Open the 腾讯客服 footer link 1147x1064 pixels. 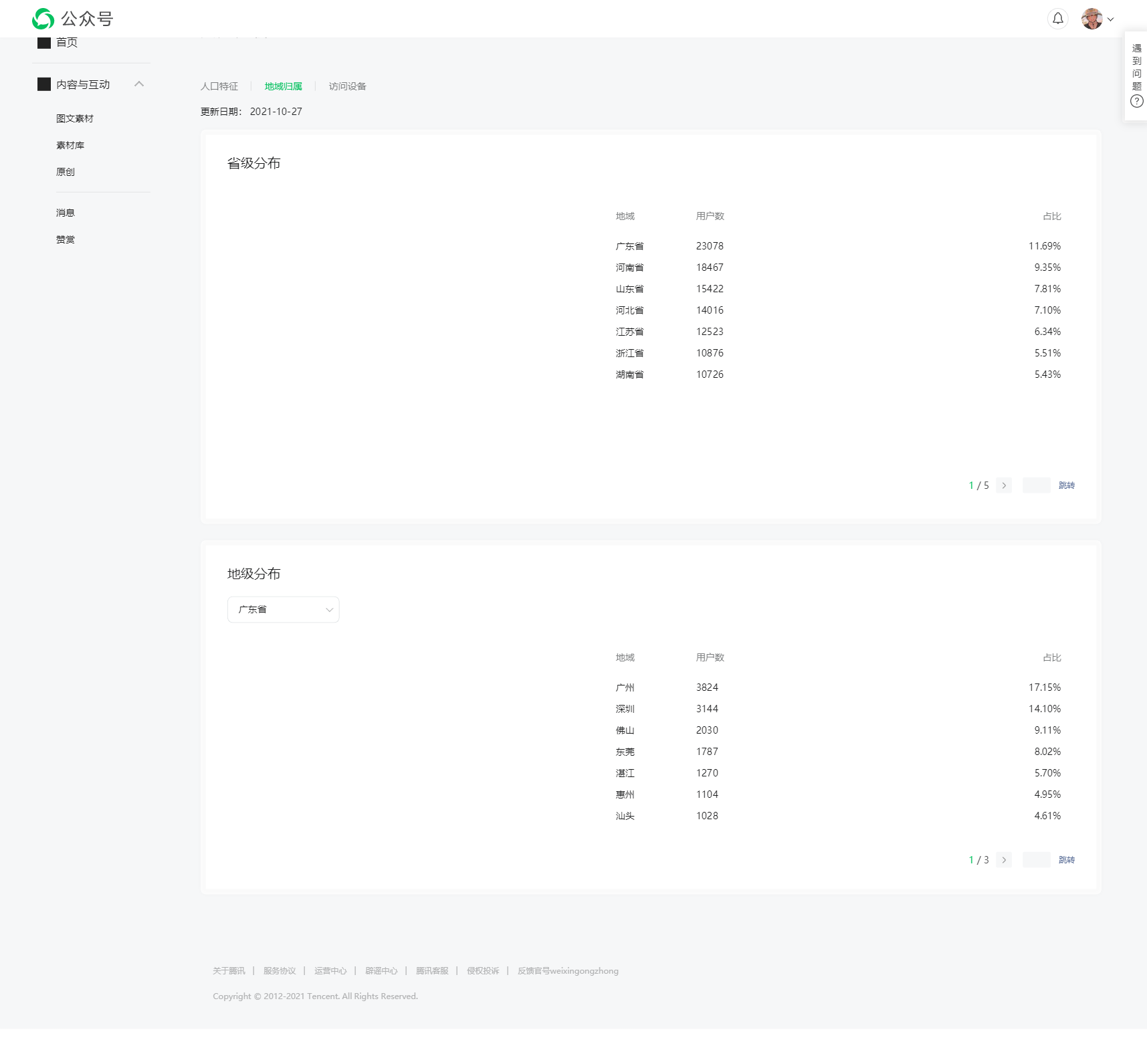coord(432,971)
